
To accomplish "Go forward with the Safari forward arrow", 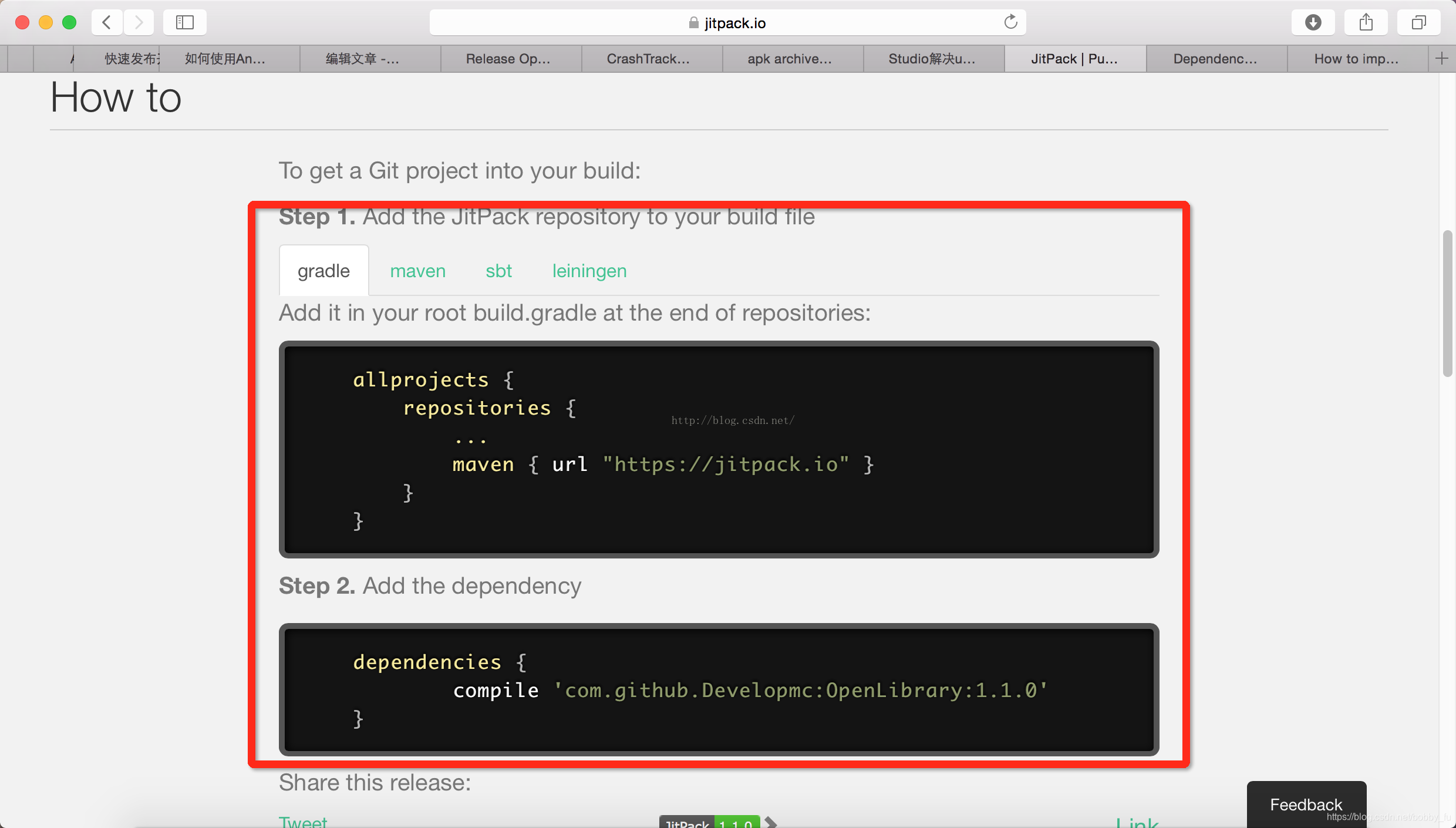I will tap(139, 22).
